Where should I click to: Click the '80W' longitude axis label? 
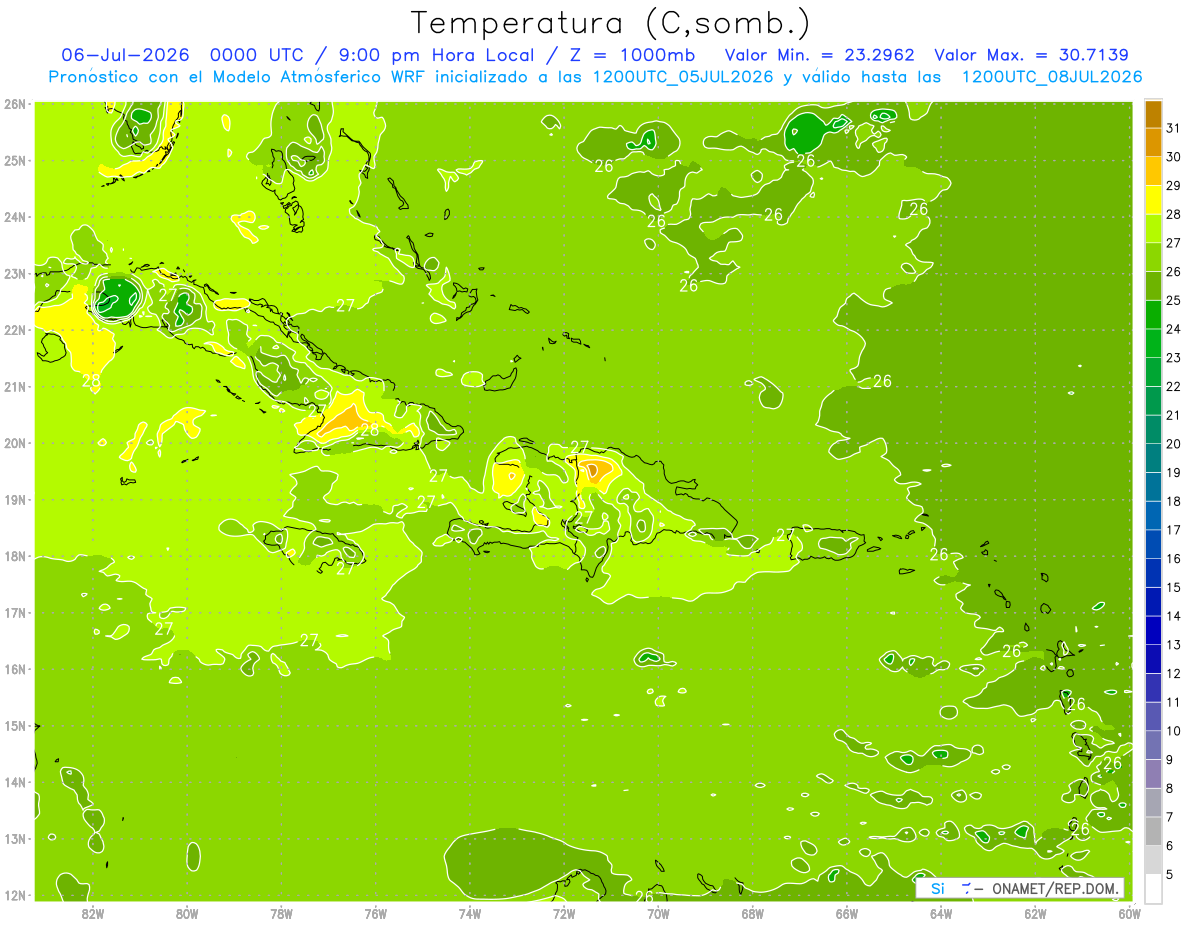187,913
